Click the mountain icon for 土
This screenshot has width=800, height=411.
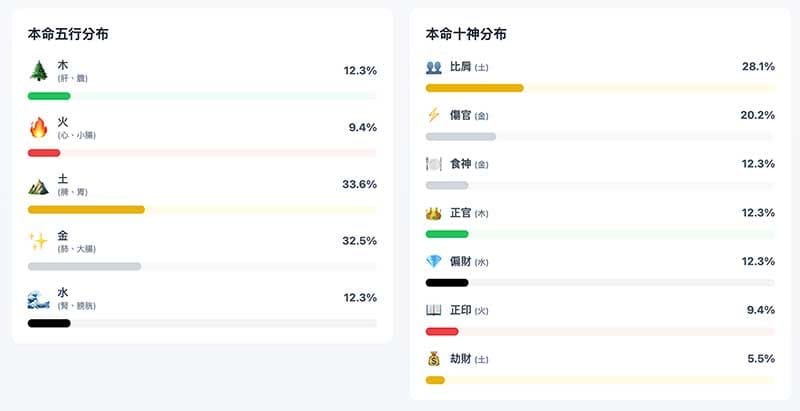[x=38, y=184]
